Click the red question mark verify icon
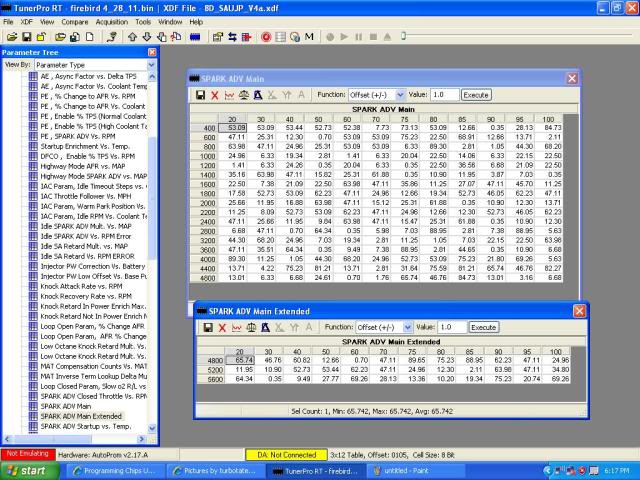 pyautogui.click(x=176, y=37)
